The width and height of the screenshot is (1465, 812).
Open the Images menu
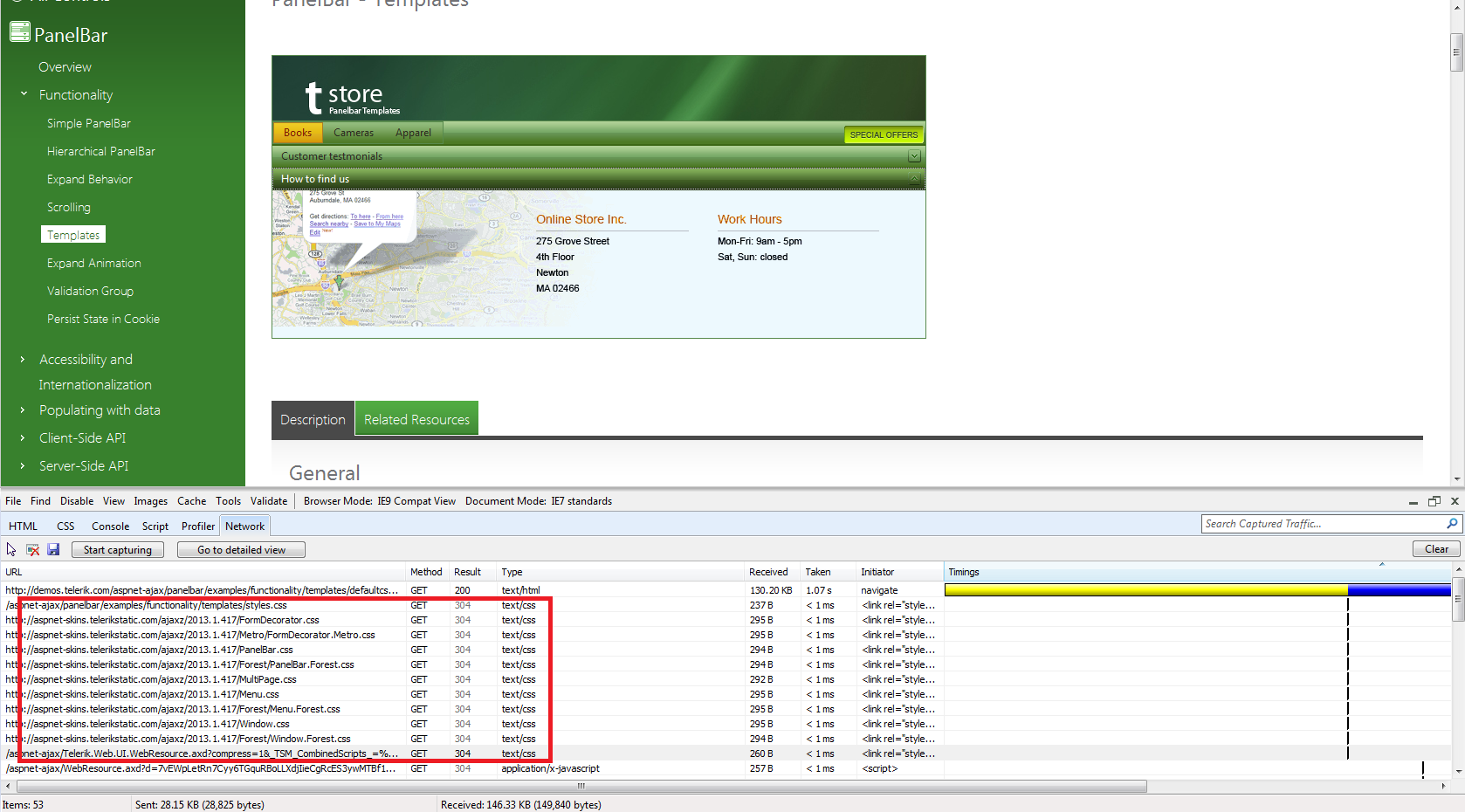click(x=151, y=501)
